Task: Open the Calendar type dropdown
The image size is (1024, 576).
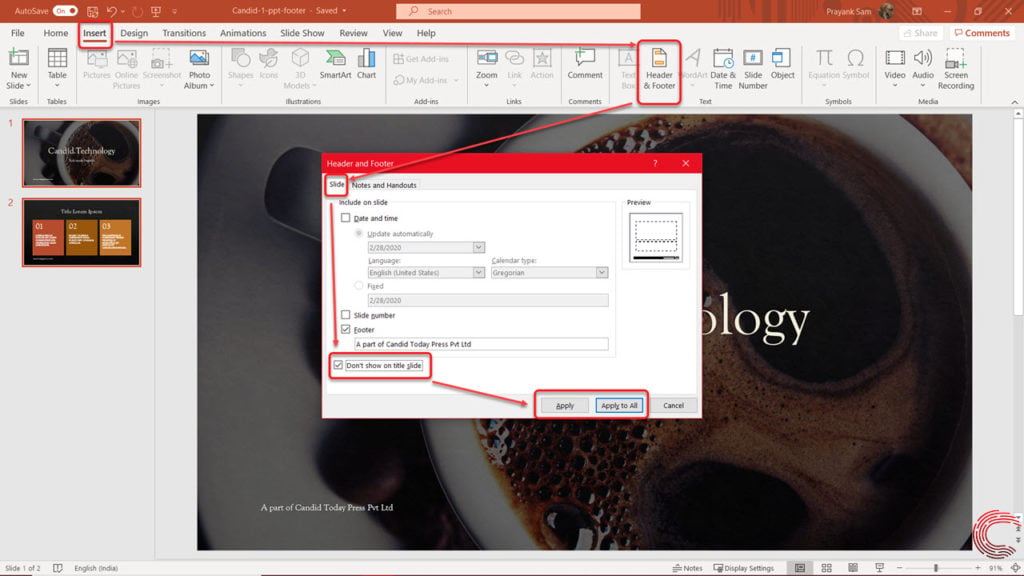Action: click(x=601, y=272)
